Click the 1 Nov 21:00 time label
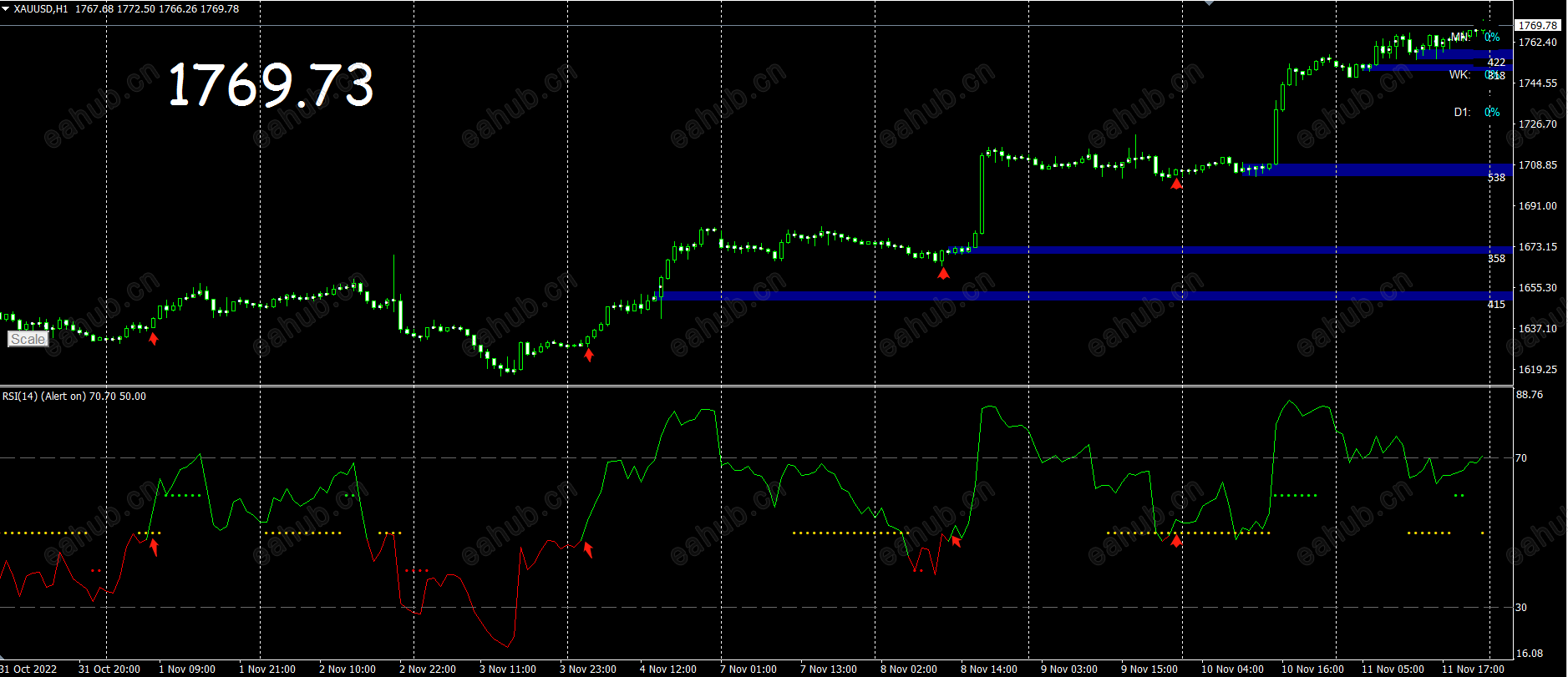 (267, 669)
